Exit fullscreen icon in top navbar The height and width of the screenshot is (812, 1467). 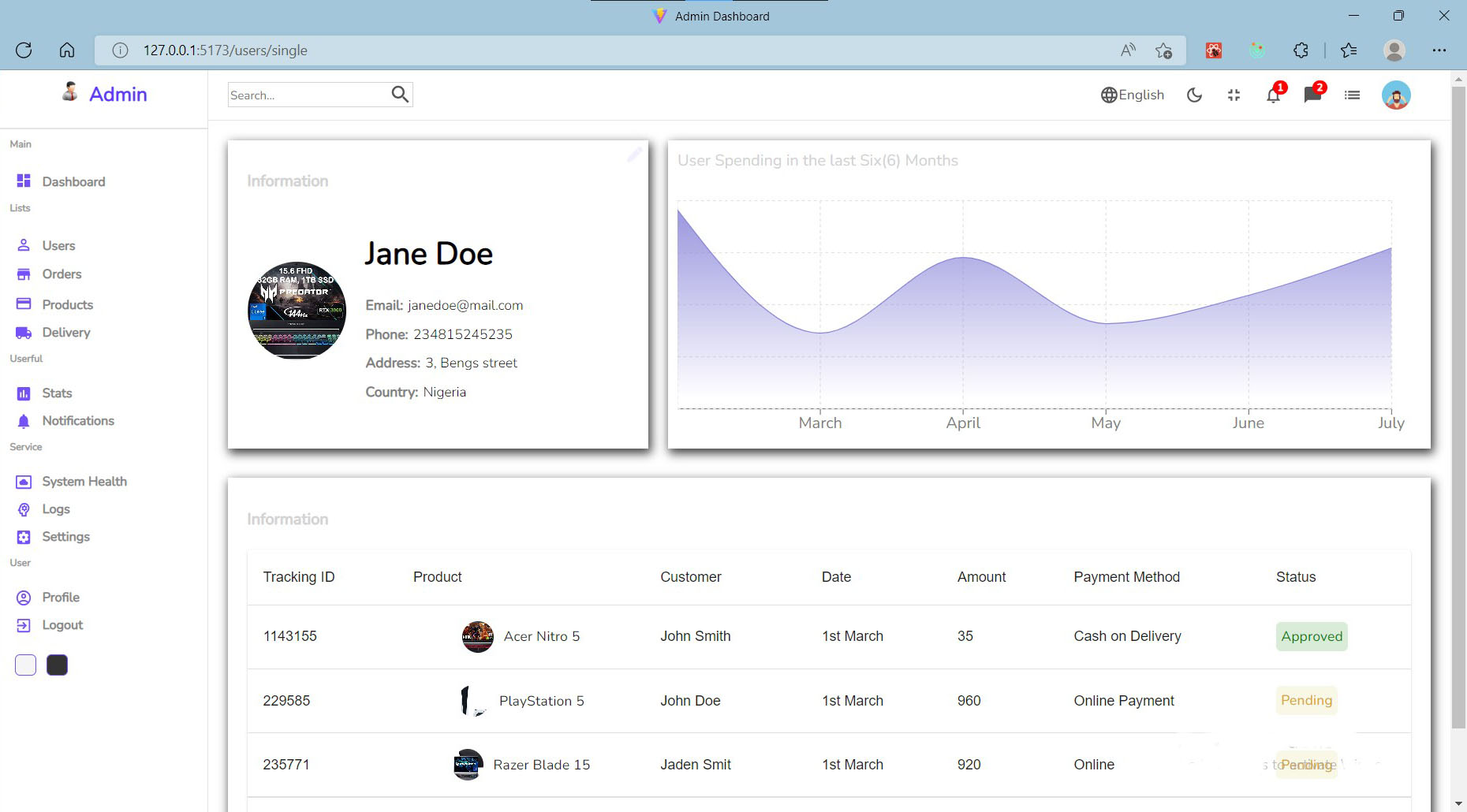[x=1234, y=95]
